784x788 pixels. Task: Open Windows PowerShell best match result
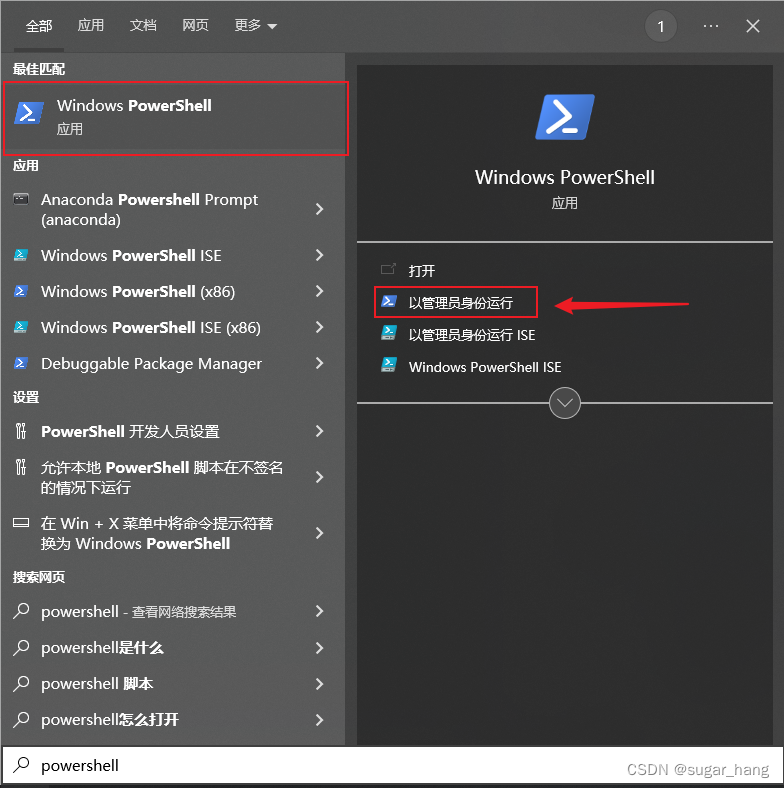pos(175,118)
